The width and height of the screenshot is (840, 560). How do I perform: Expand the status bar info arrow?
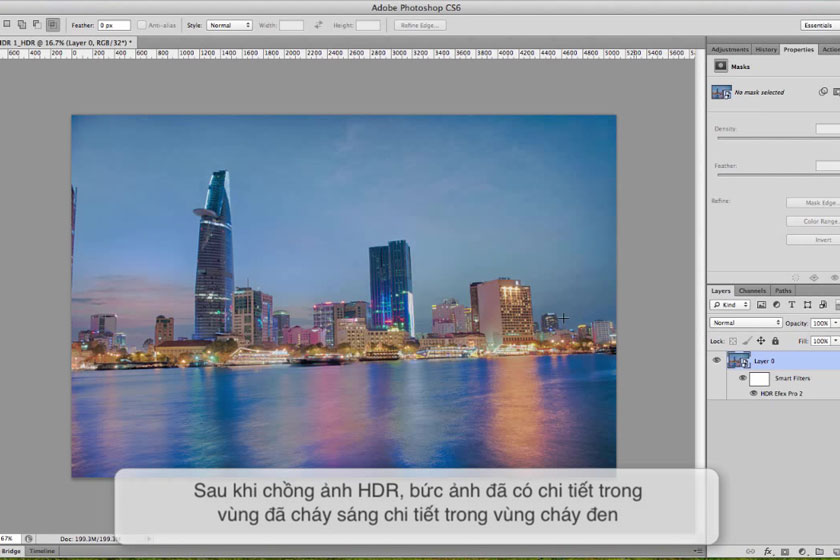click(x=148, y=539)
